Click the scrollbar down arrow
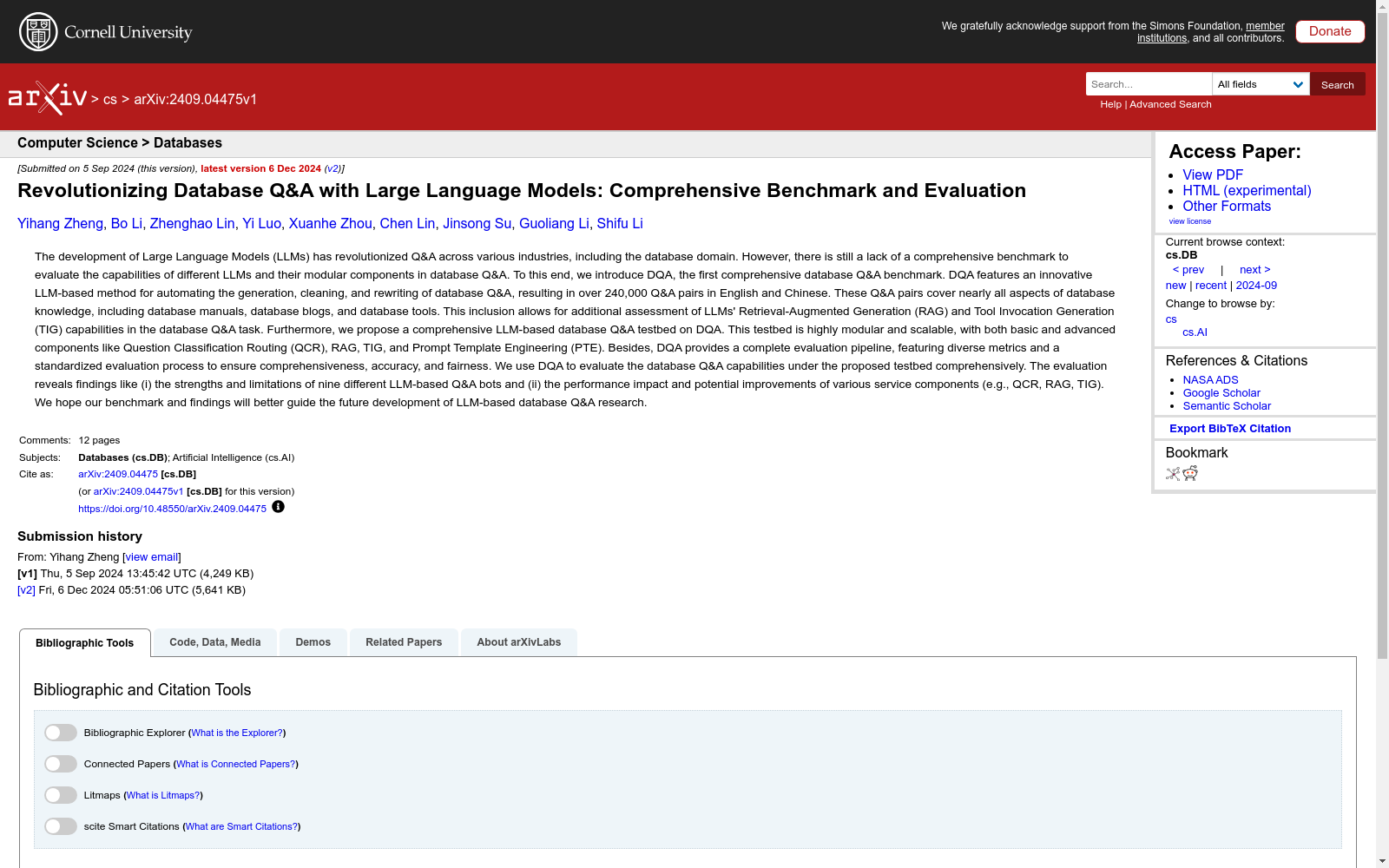Viewport: 1389px width, 868px height. click(1382, 861)
